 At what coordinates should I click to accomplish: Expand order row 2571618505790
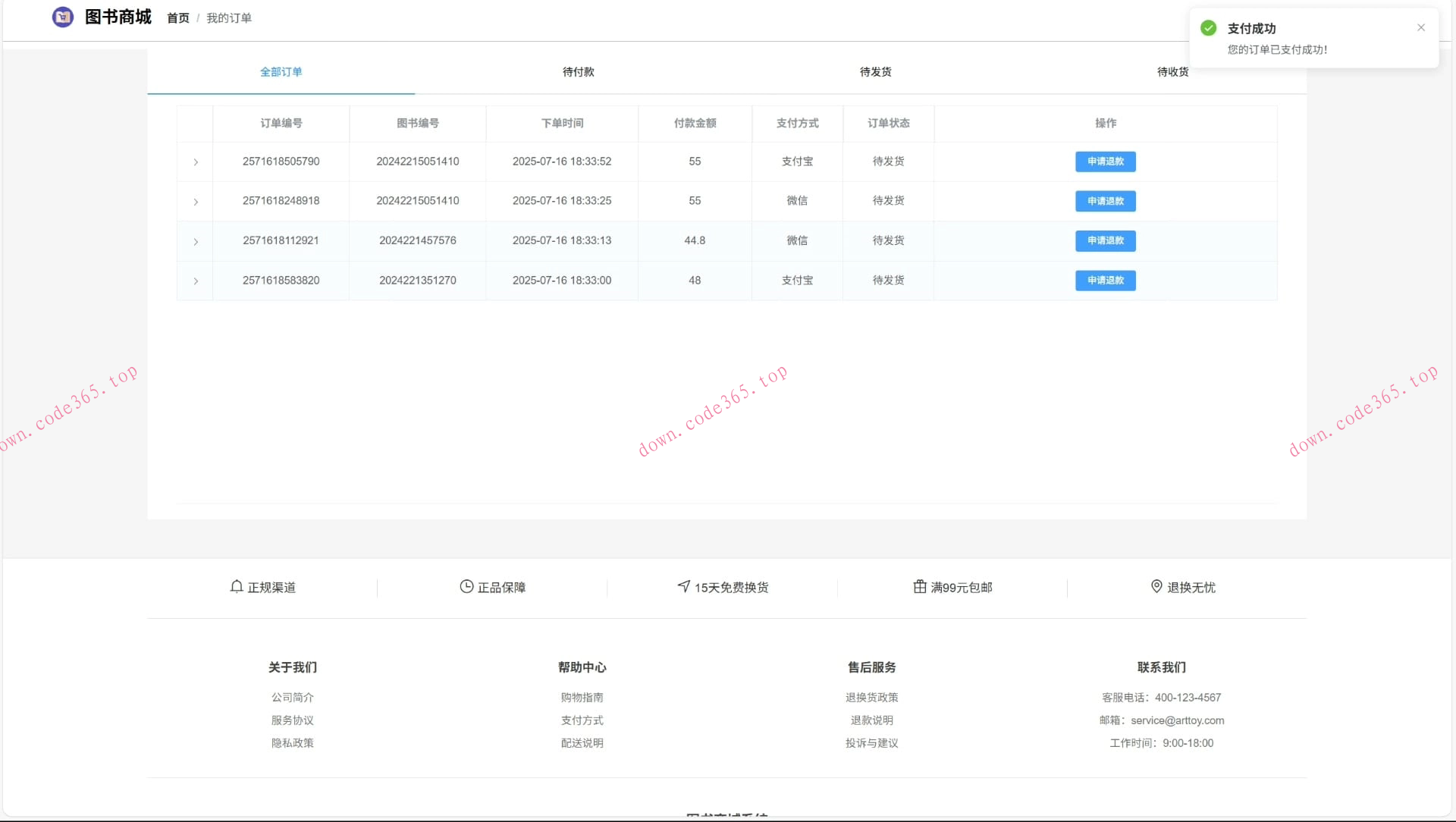[196, 162]
